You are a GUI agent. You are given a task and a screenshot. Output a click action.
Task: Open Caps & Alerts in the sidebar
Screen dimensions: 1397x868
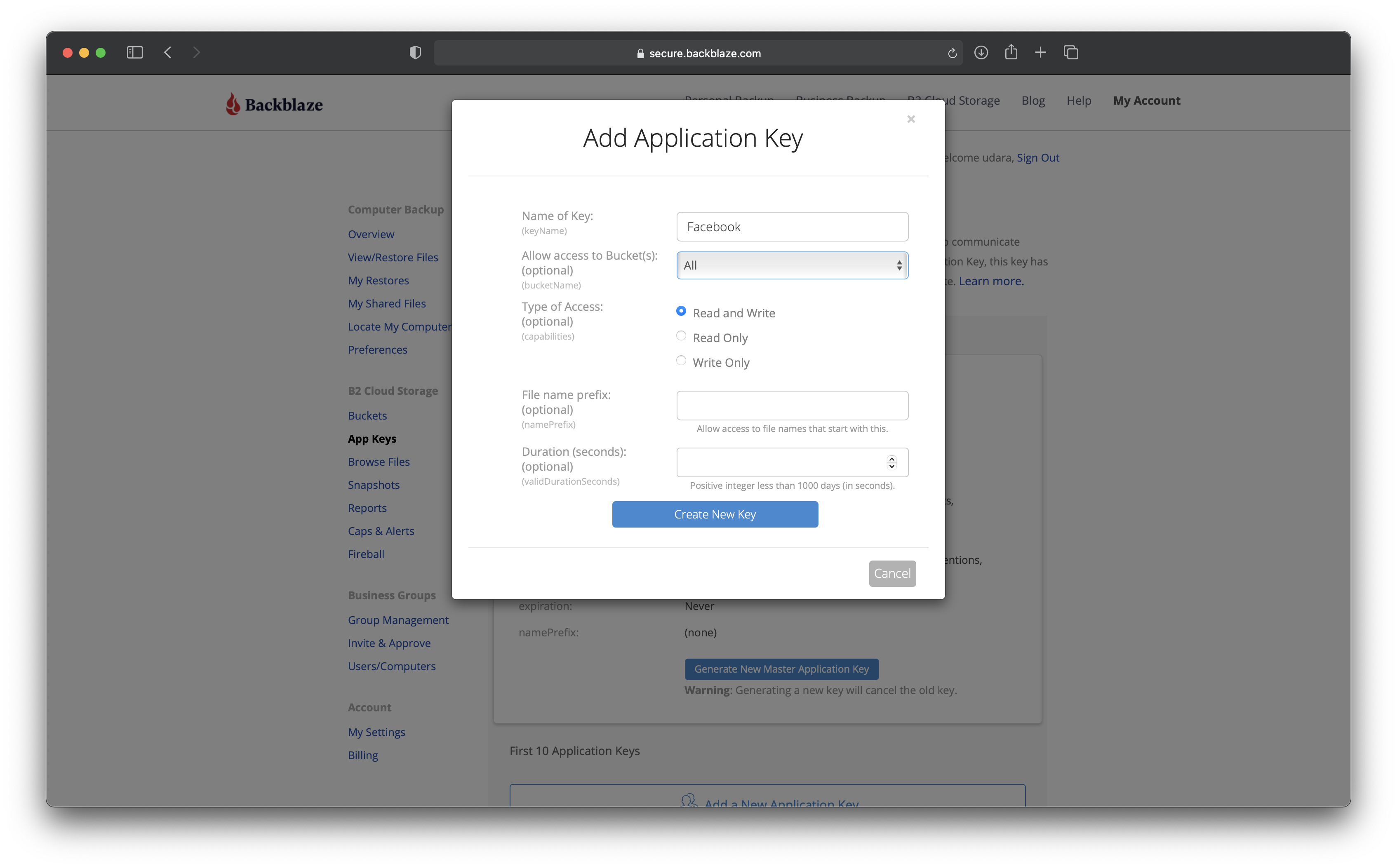(x=381, y=531)
